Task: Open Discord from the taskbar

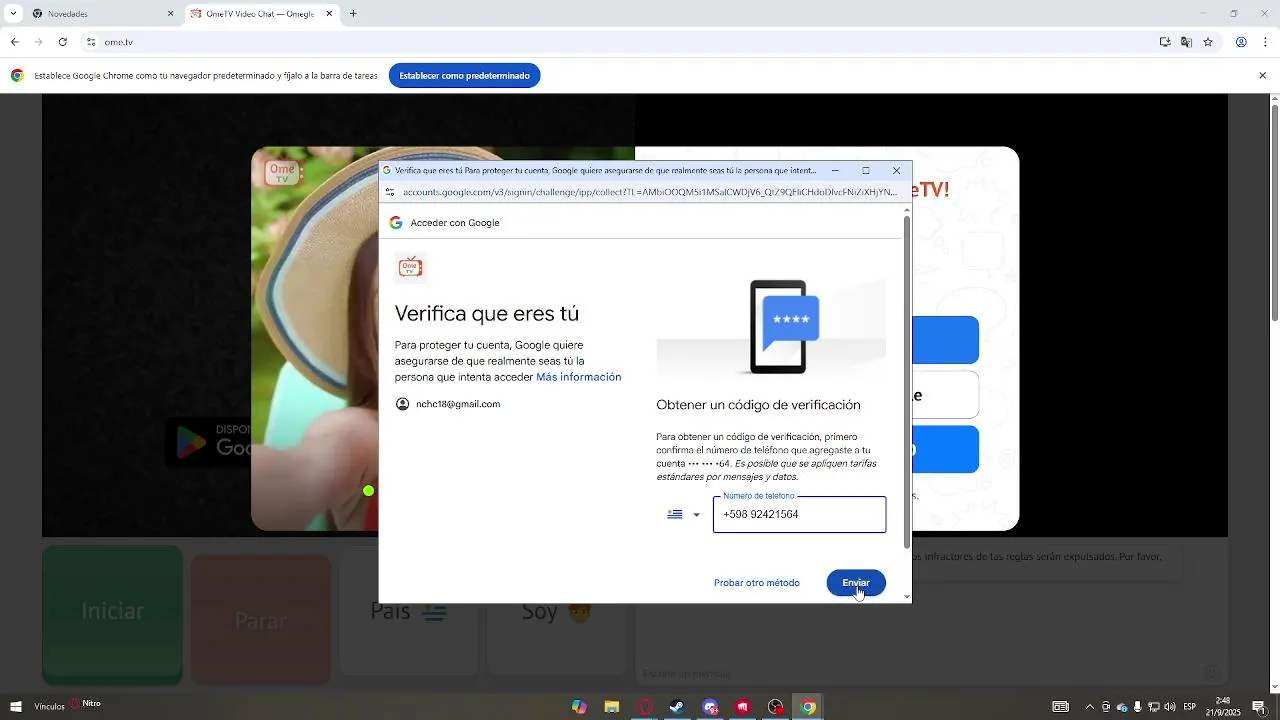Action: coord(711,707)
